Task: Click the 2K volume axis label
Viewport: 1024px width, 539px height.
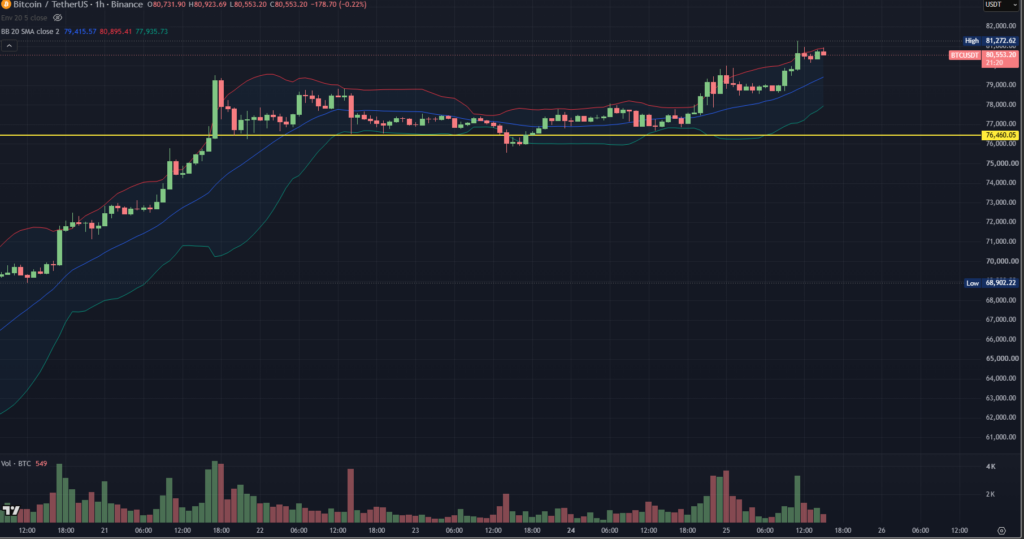Action: click(991, 494)
